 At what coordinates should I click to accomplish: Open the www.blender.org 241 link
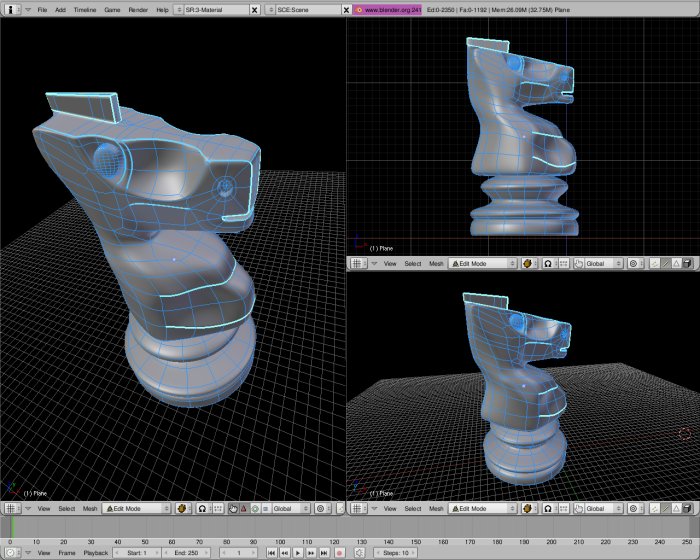coord(388,9)
